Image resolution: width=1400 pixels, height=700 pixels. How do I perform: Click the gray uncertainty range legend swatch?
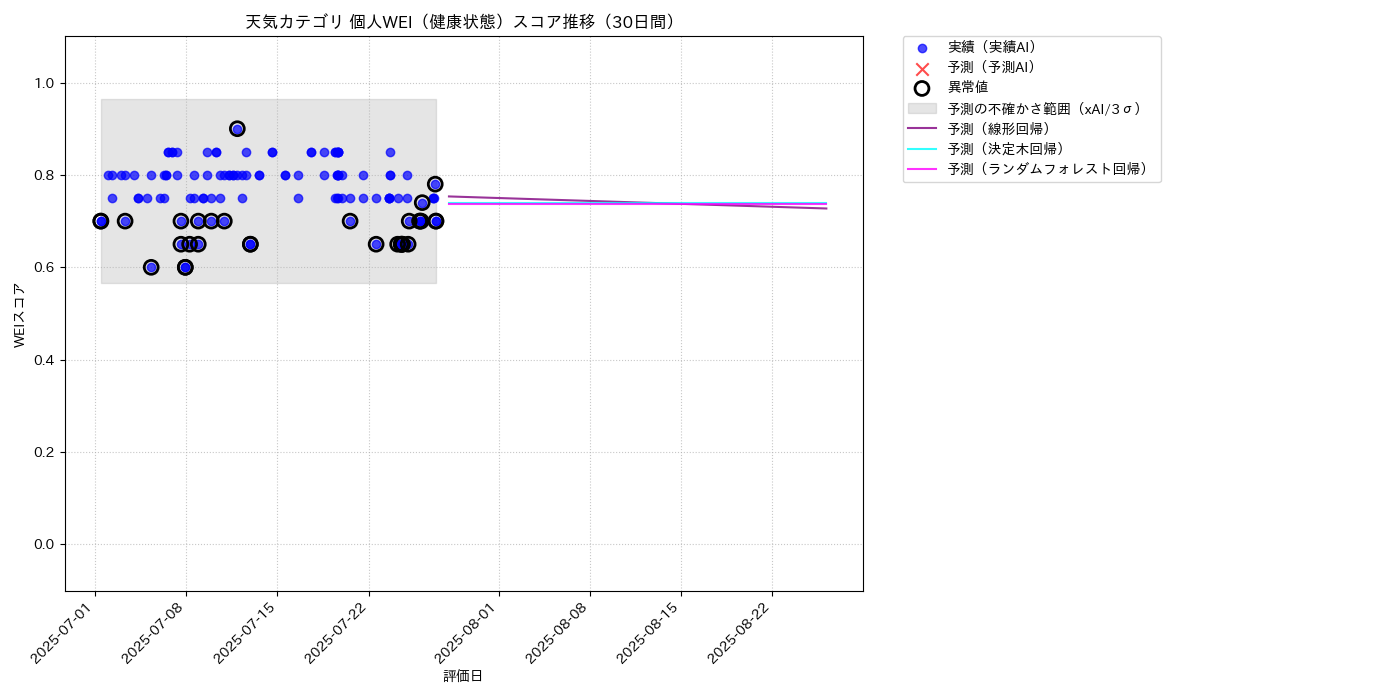click(x=922, y=108)
